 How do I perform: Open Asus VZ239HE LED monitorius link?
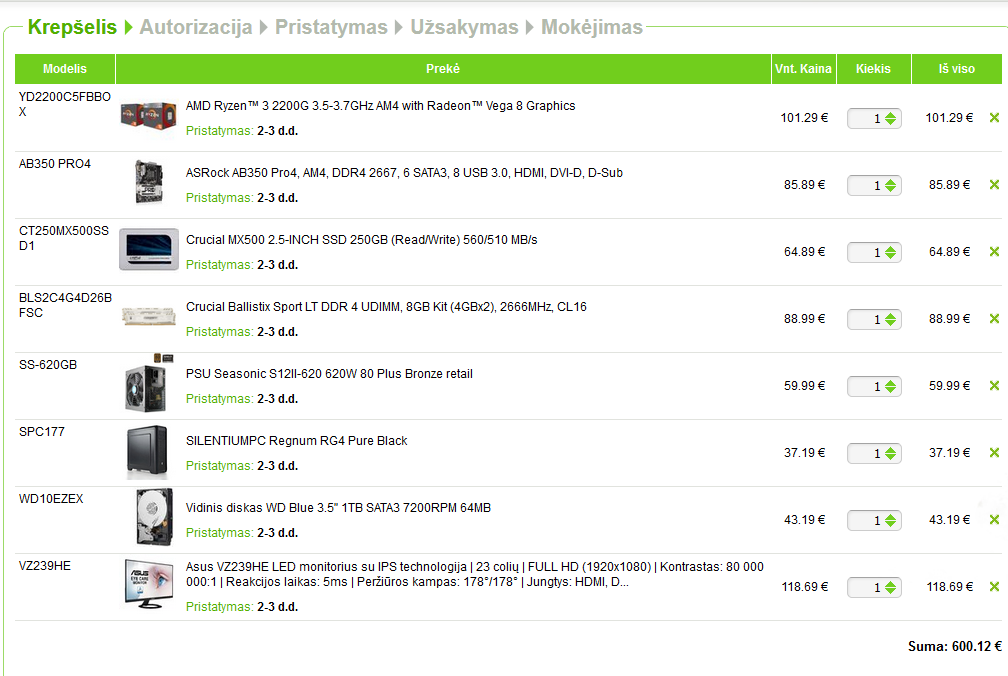click(474, 574)
